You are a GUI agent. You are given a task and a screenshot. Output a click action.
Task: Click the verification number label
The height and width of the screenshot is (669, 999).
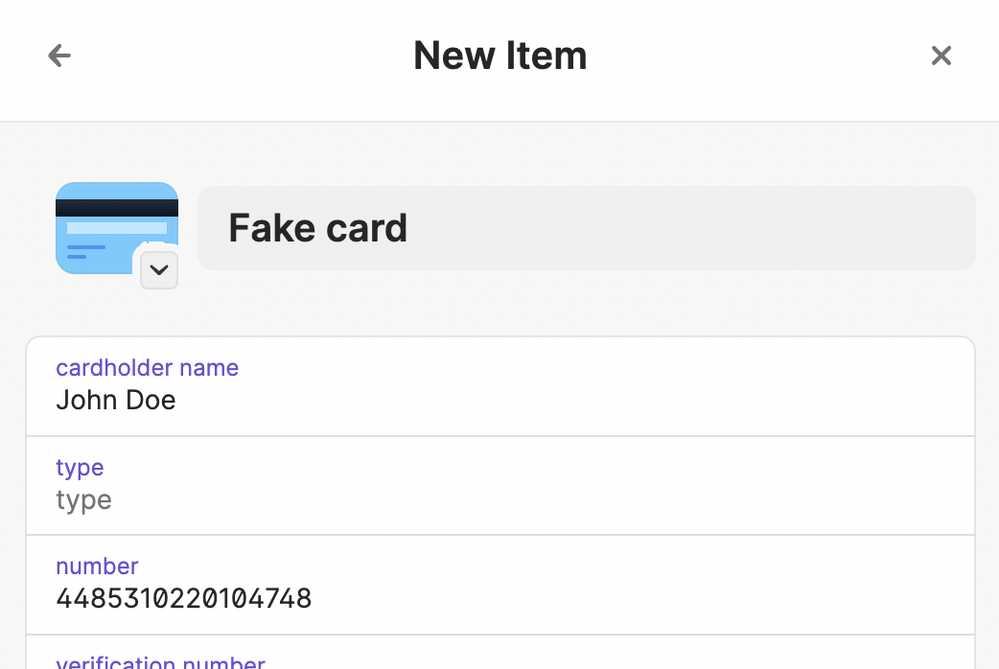click(161, 663)
